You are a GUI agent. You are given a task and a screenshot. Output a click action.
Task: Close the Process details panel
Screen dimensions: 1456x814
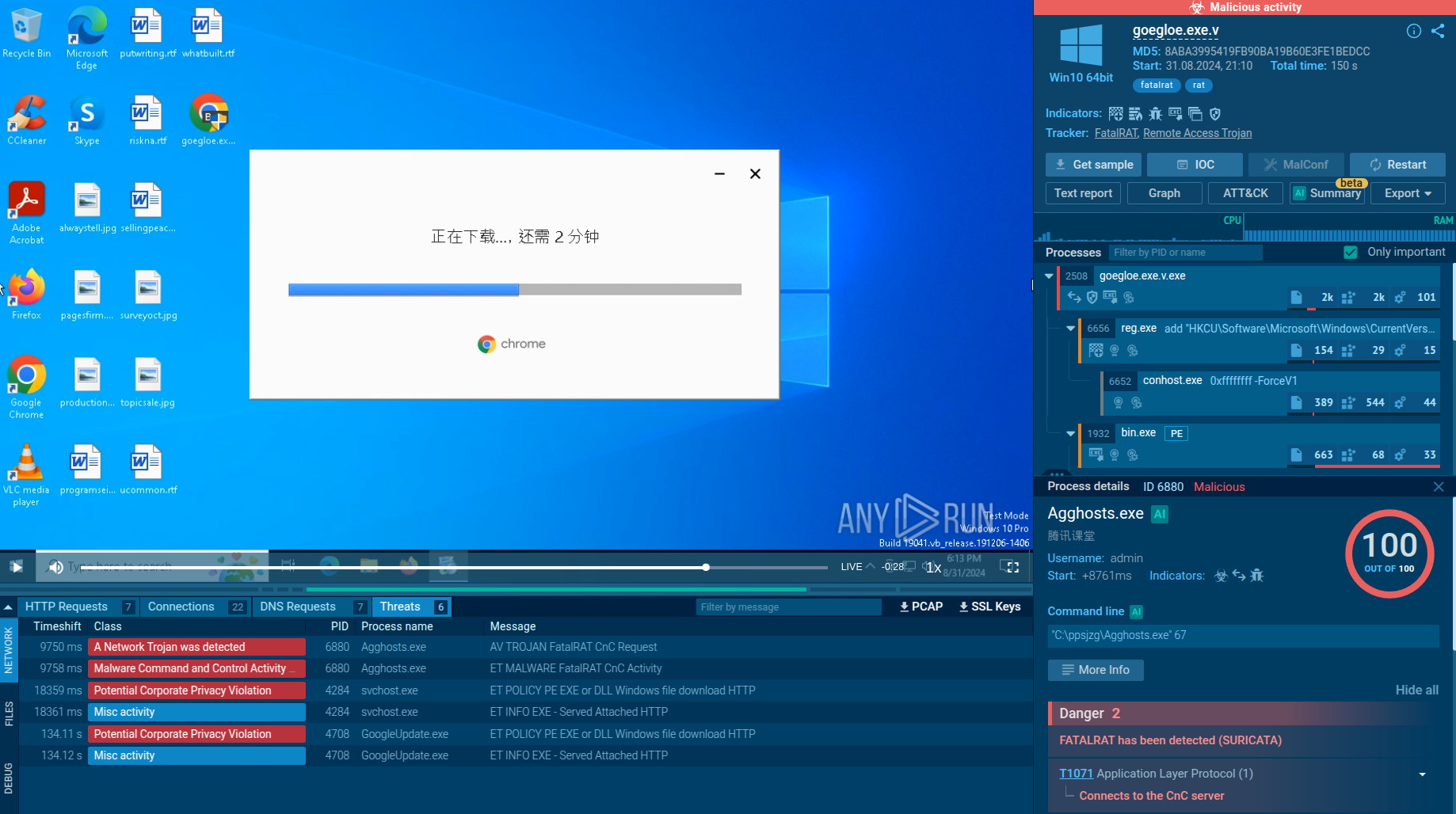pyautogui.click(x=1439, y=487)
